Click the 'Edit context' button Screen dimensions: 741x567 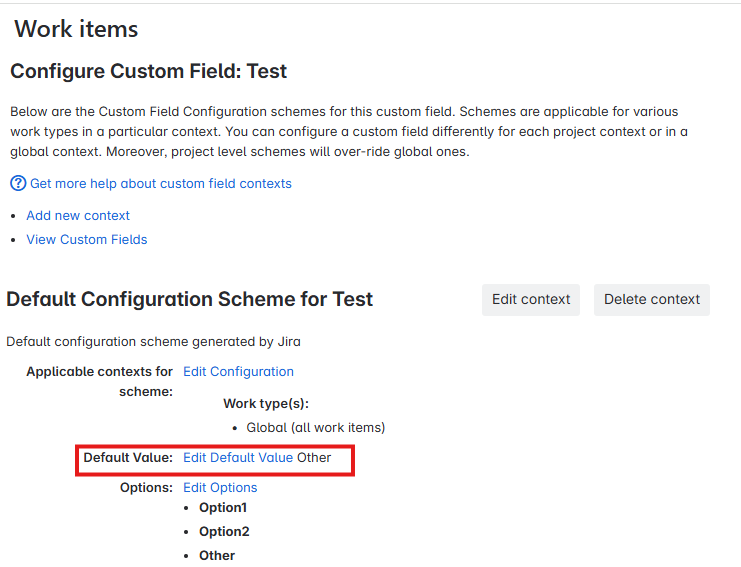tap(531, 300)
